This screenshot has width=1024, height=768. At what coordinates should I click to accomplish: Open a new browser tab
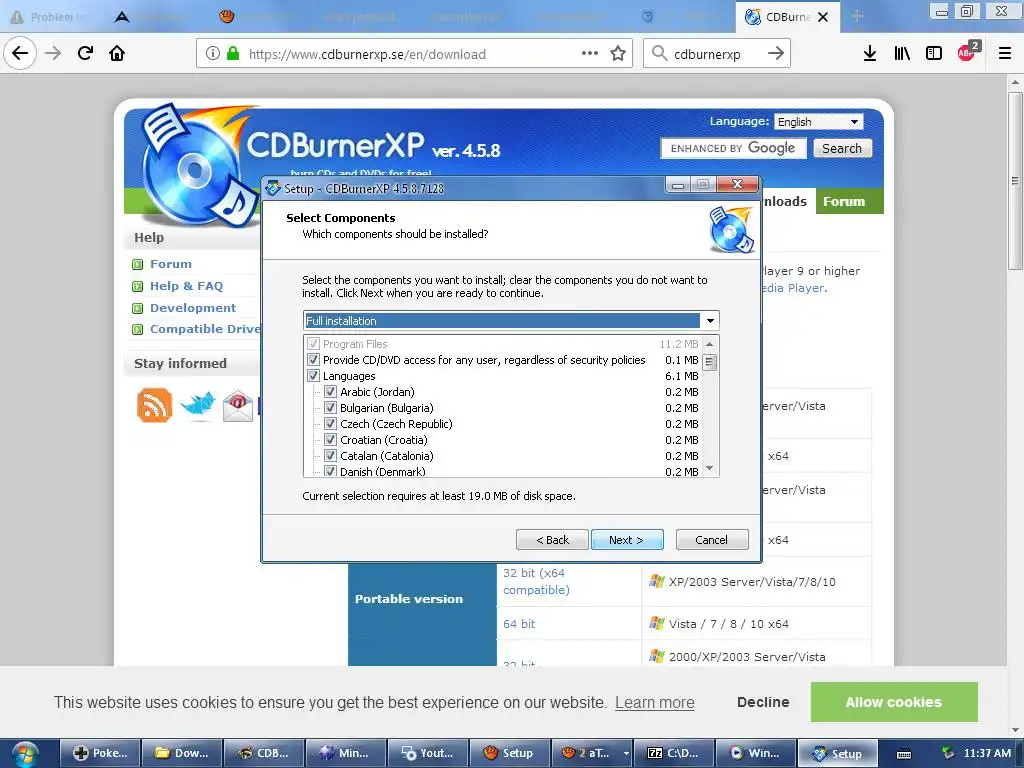tap(857, 16)
